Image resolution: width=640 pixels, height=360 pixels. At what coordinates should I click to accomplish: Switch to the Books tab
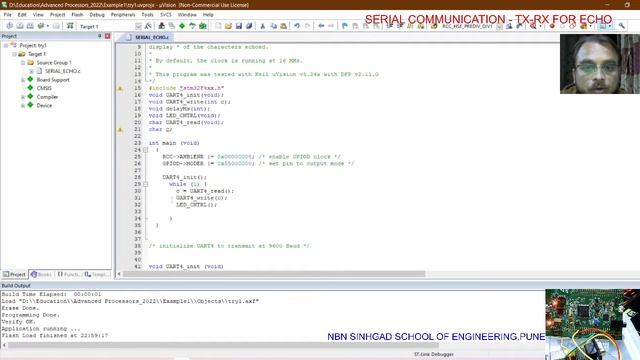pyautogui.click(x=41, y=274)
